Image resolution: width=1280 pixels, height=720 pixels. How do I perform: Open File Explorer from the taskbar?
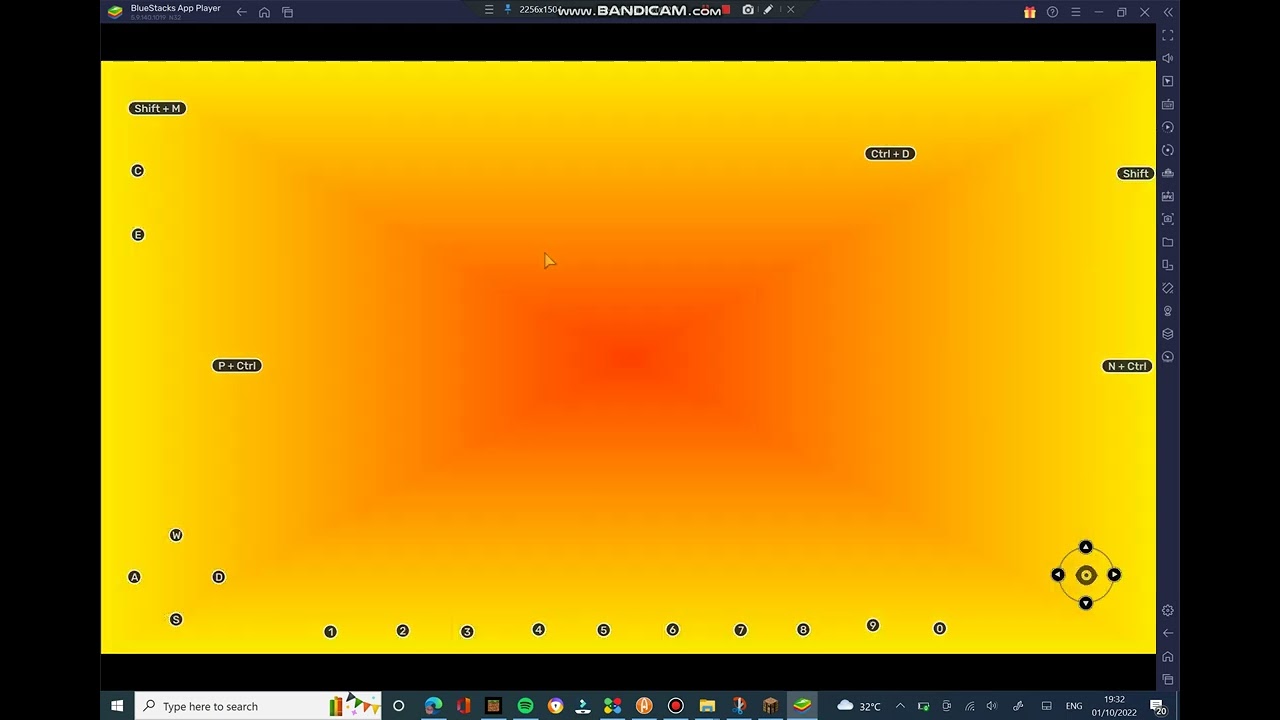click(707, 706)
